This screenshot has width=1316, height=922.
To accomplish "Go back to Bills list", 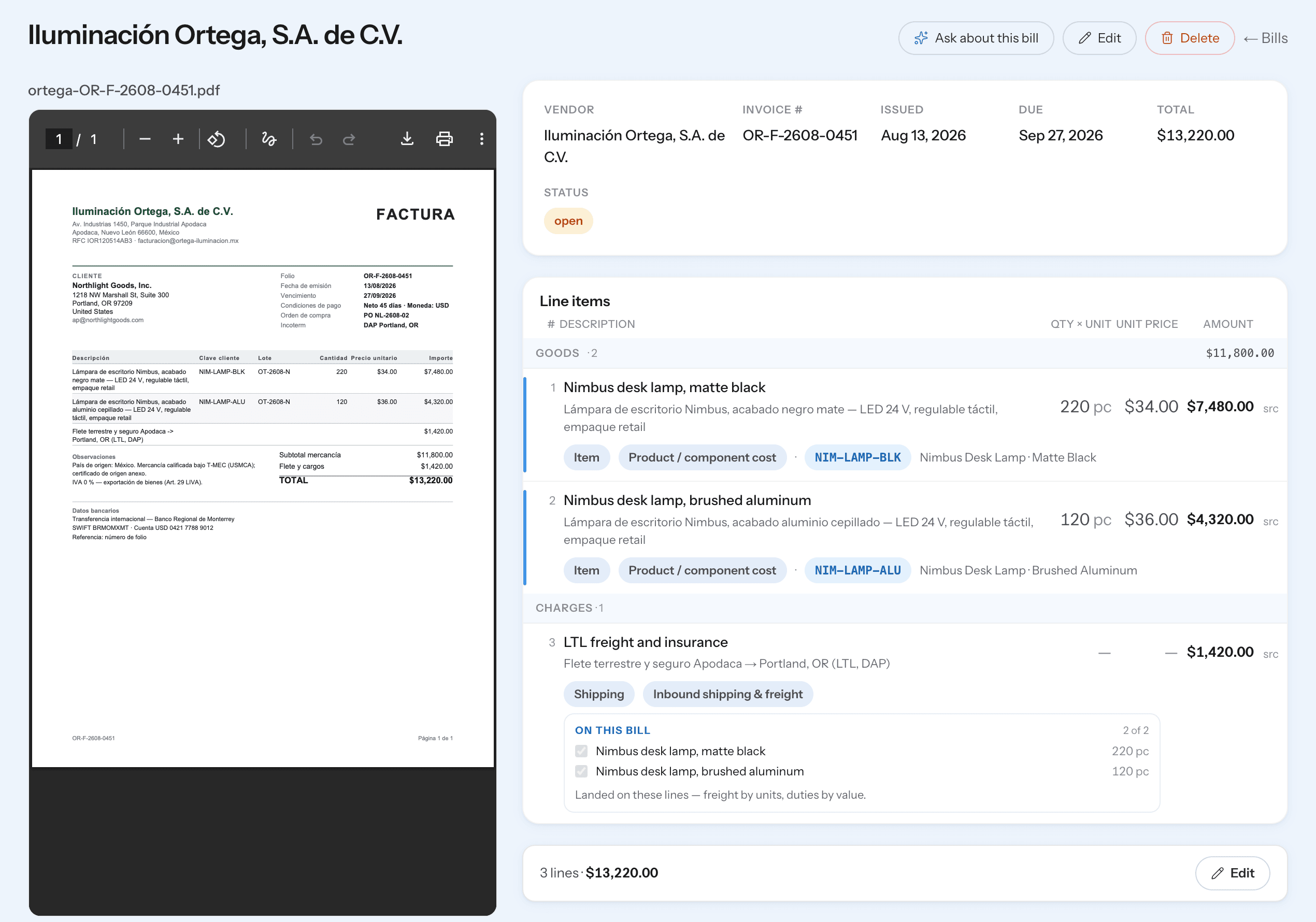I will click(1265, 38).
